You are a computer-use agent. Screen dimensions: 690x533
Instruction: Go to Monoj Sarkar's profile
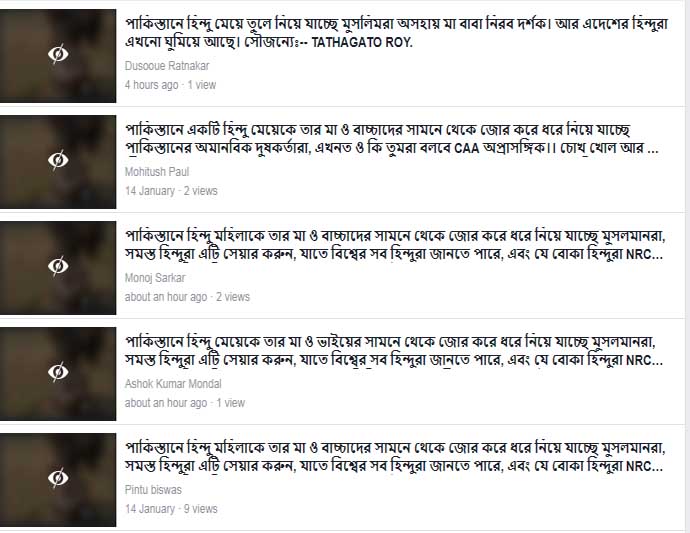(155, 278)
